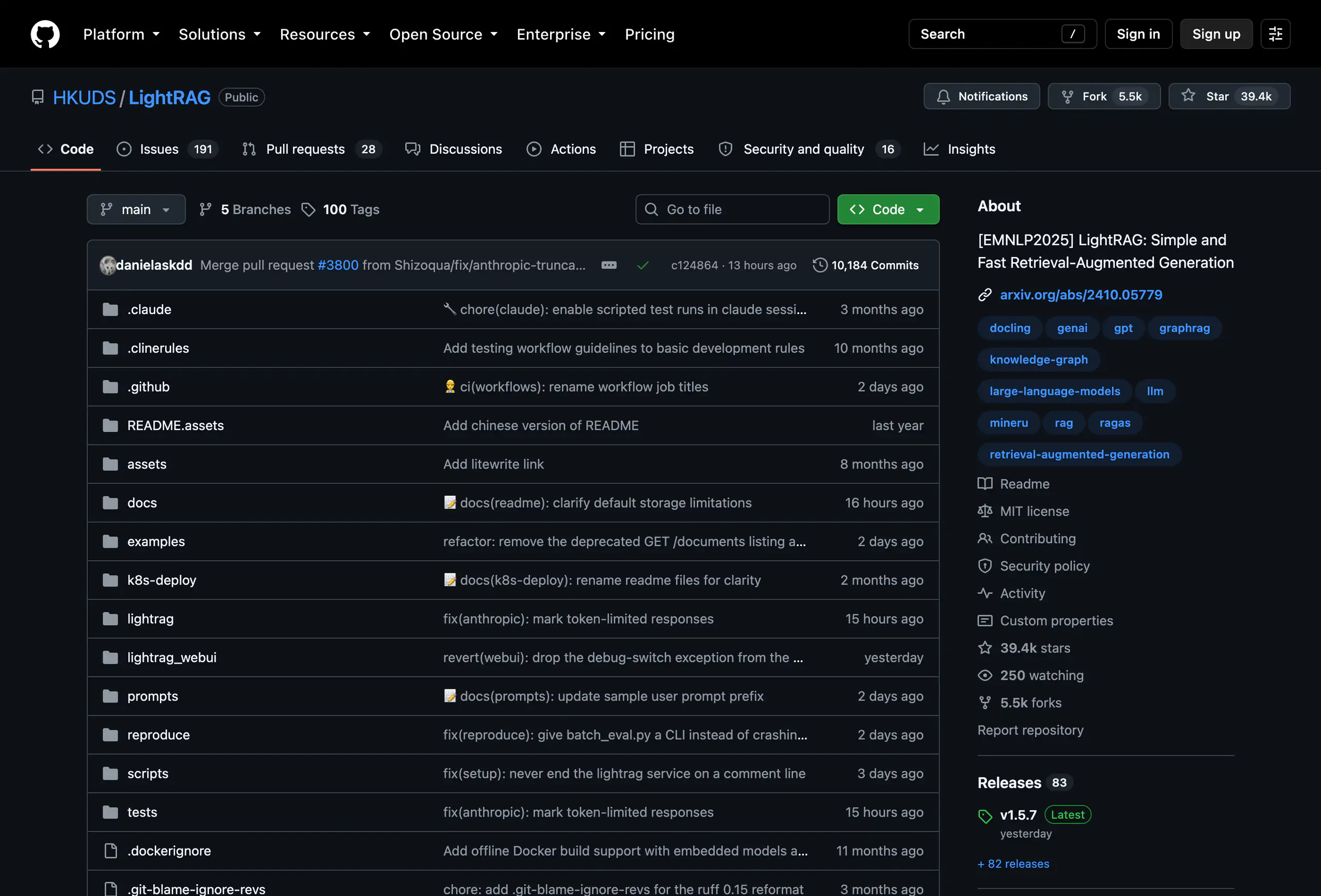Switch to the Issues tab
Image resolution: width=1321 pixels, height=896 pixels.
tap(167, 150)
